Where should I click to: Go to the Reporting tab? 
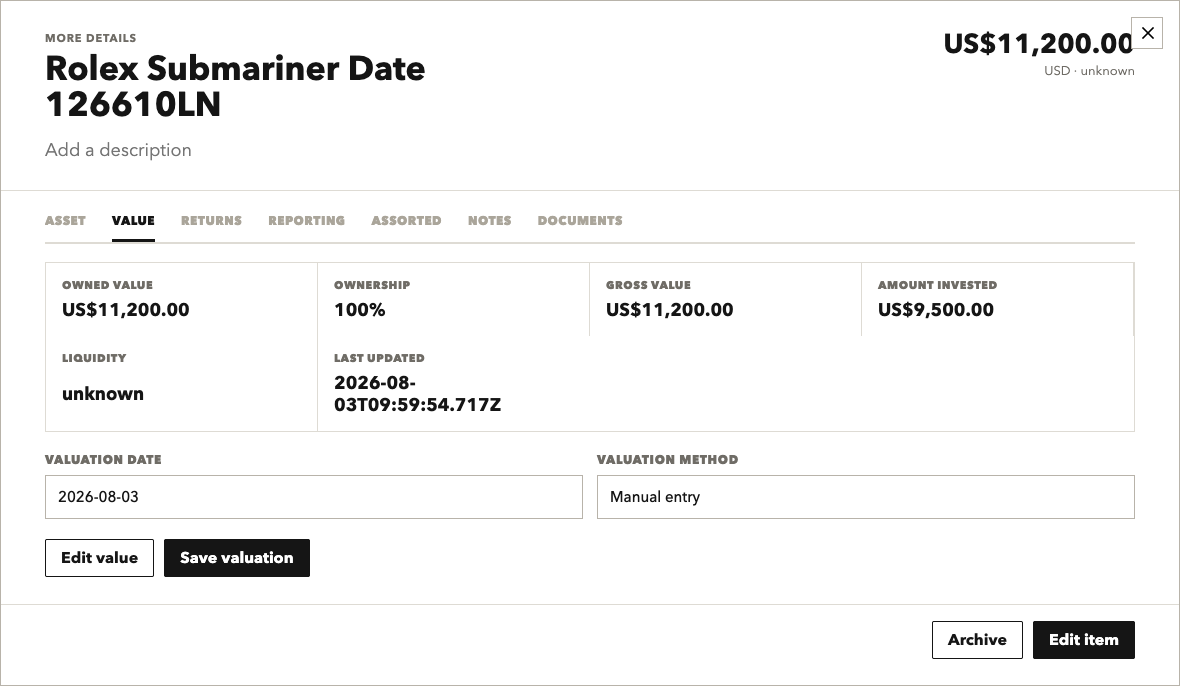306,220
